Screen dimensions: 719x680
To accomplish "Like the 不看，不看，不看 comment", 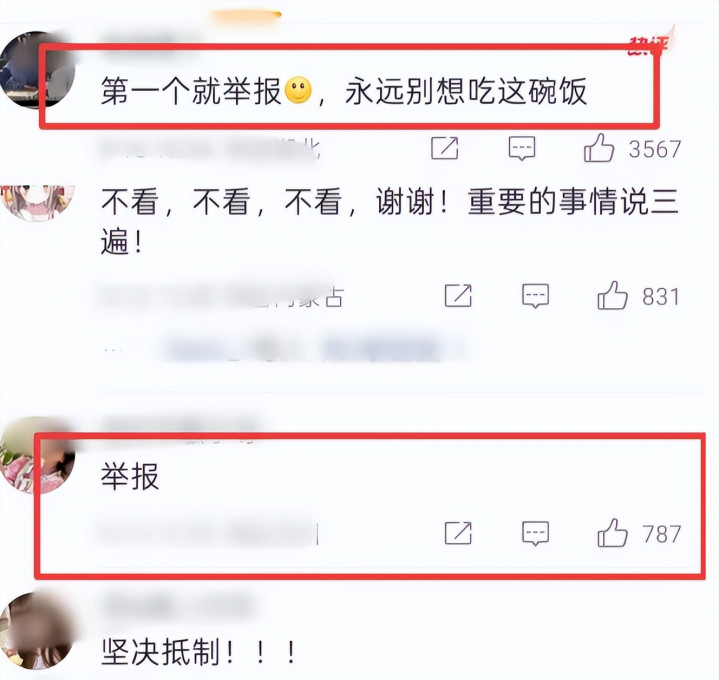I will tap(612, 296).
